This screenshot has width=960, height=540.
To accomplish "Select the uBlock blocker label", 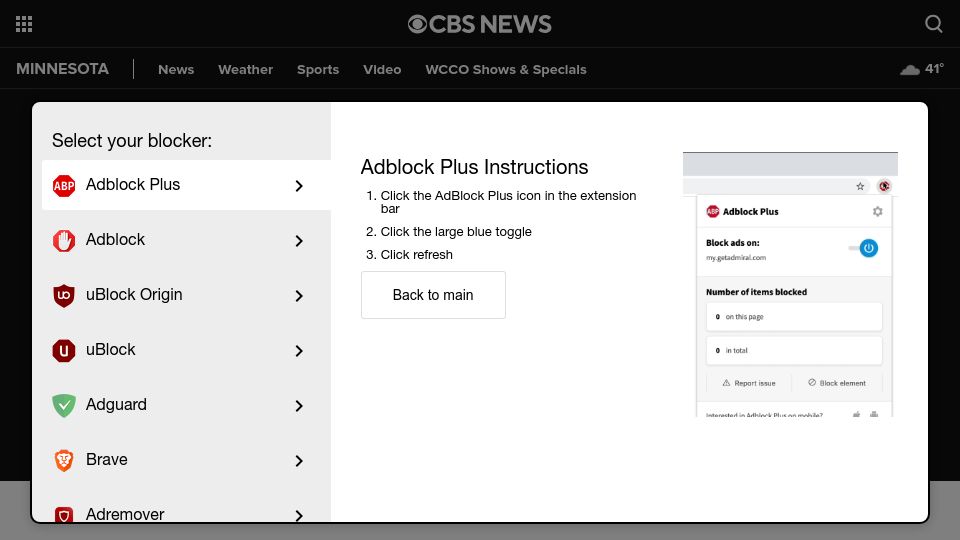I will tap(110, 350).
